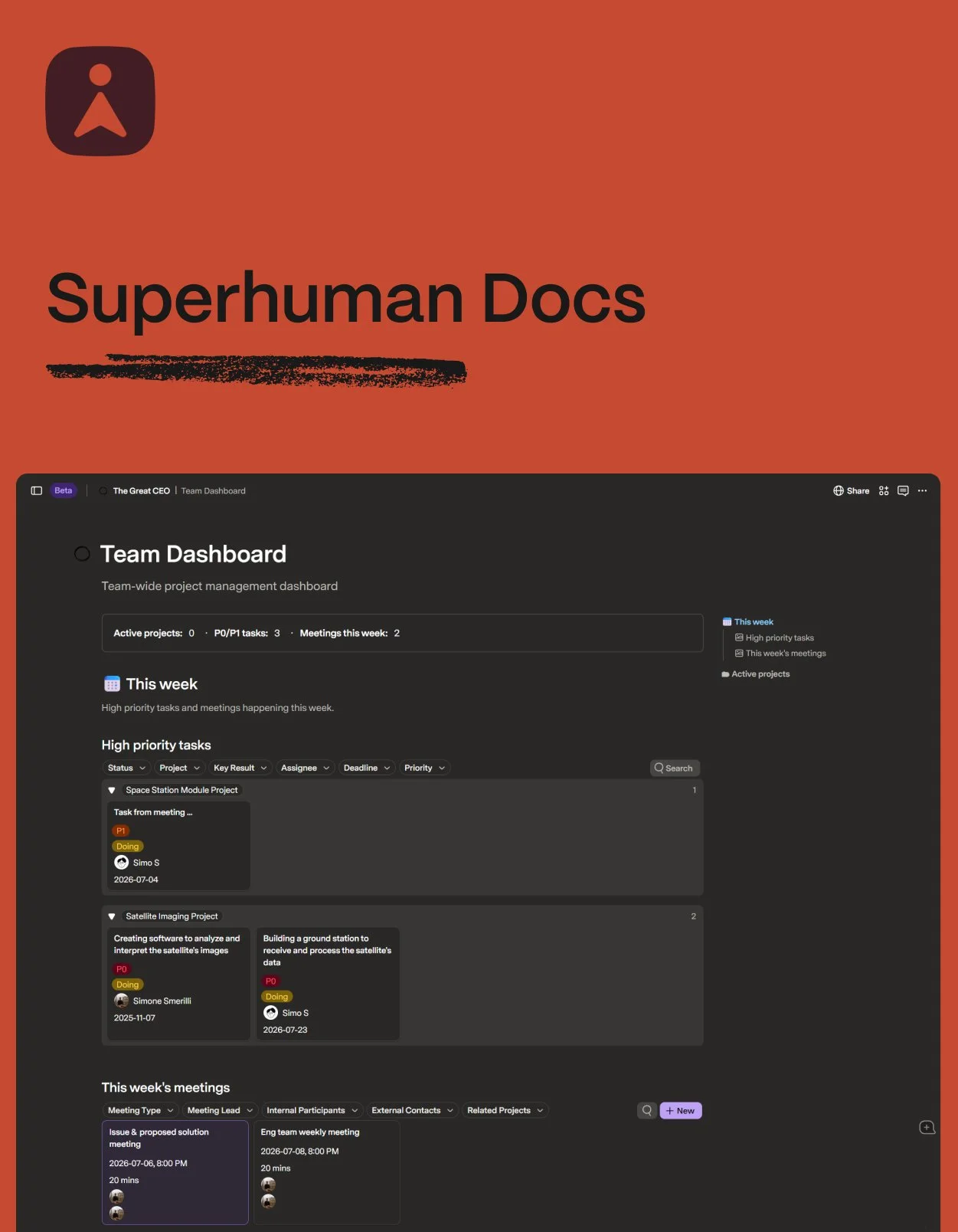Image resolution: width=958 pixels, height=1232 pixels.
Task: Jump to This week in outline
Action: 754,622
